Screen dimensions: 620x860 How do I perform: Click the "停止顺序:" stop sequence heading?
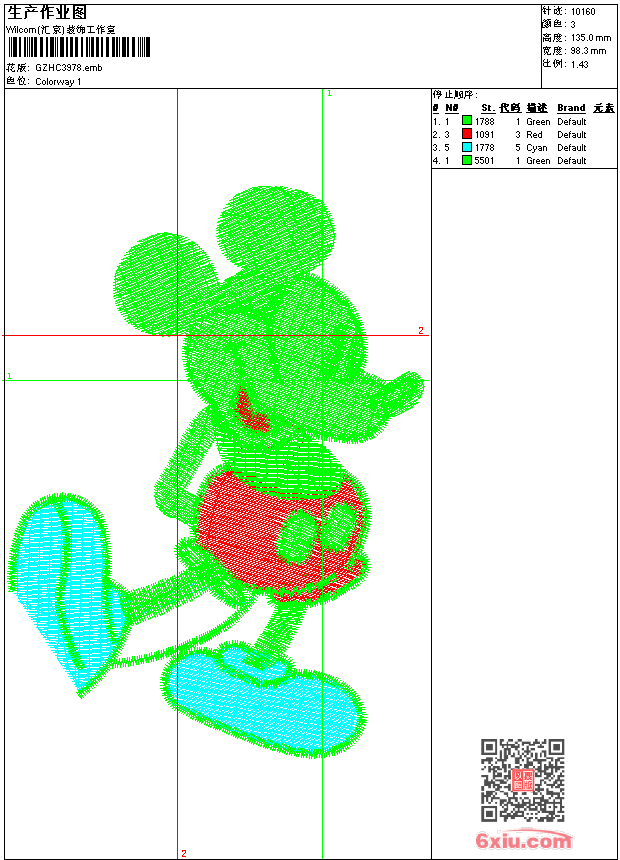455,95
